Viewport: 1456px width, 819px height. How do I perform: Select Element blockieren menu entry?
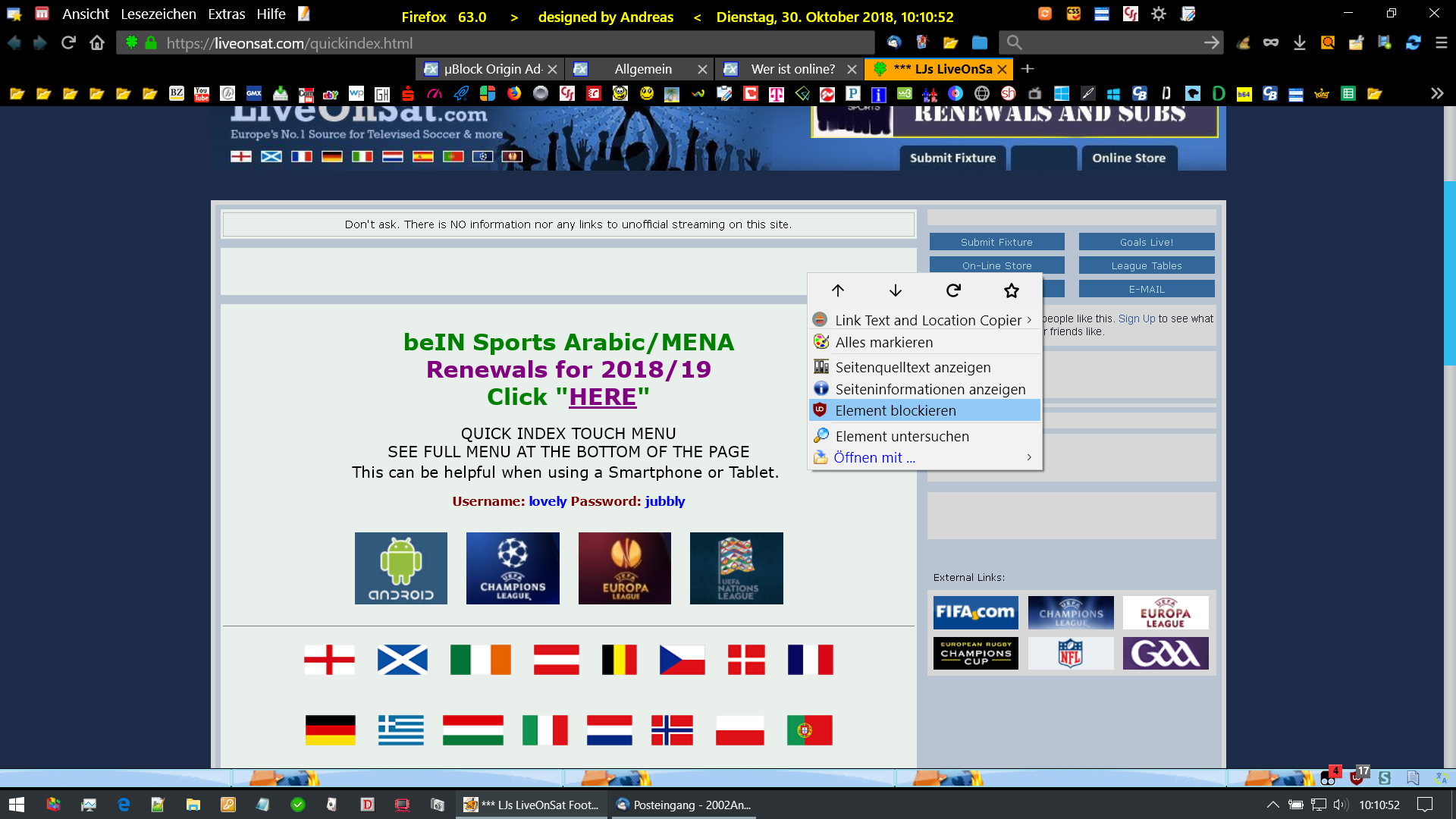(x=895, y=410)
